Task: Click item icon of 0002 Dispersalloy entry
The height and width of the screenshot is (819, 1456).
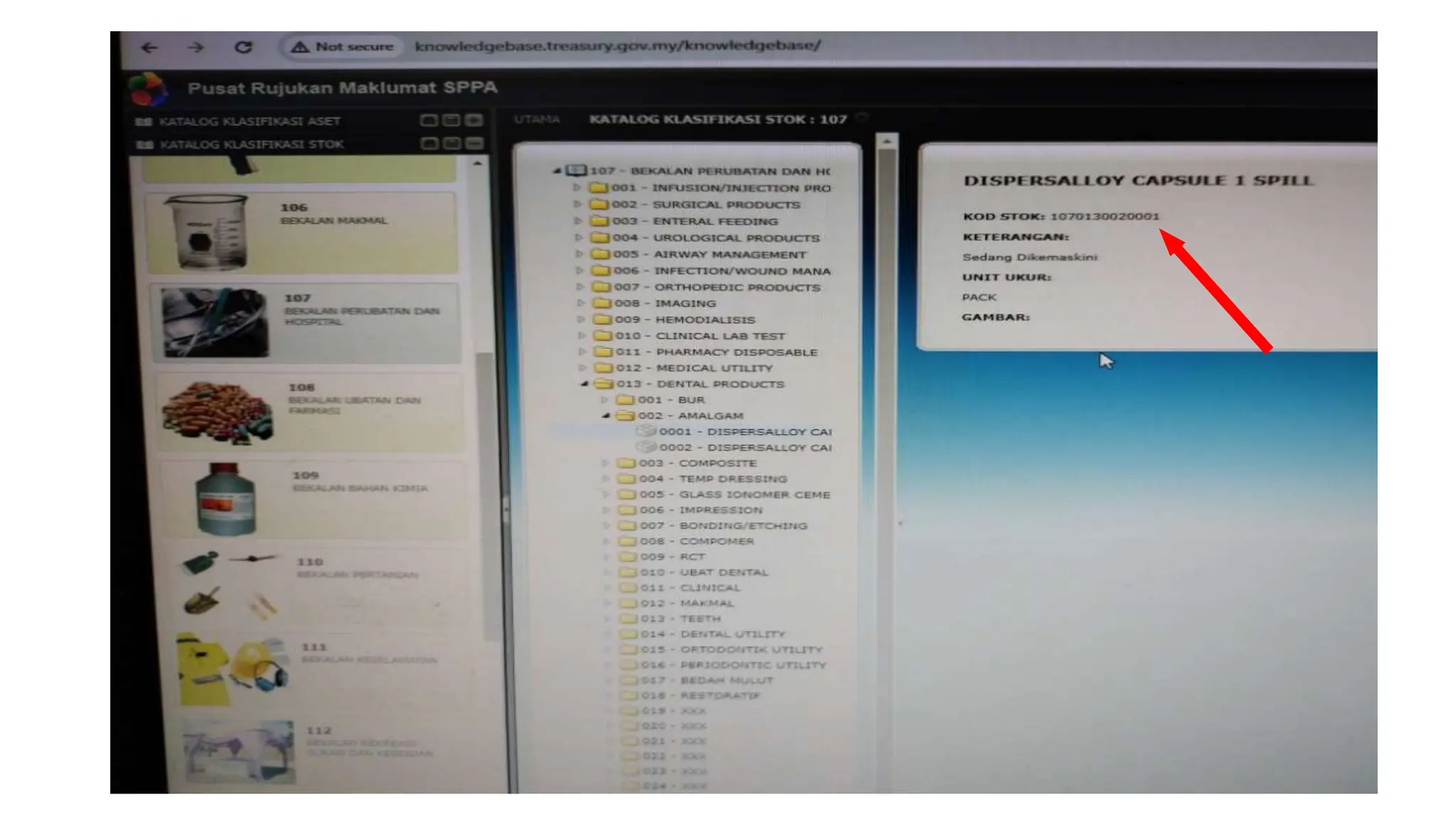Action: [646, 447]
